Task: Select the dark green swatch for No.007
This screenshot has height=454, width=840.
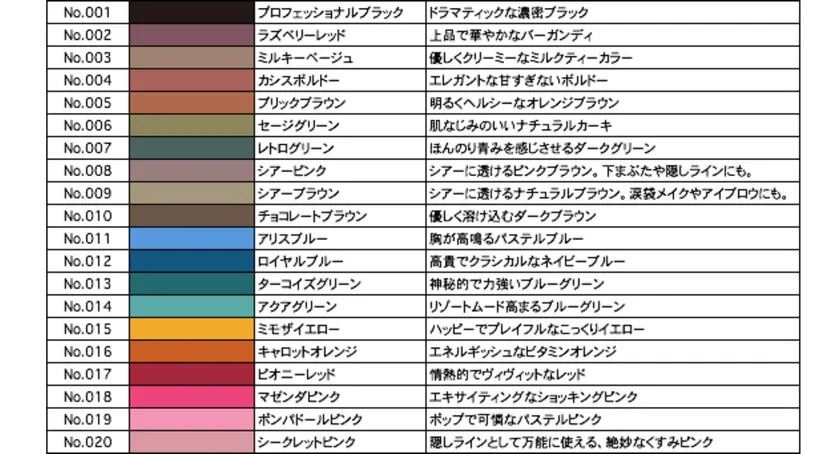Action: (192, 148)
